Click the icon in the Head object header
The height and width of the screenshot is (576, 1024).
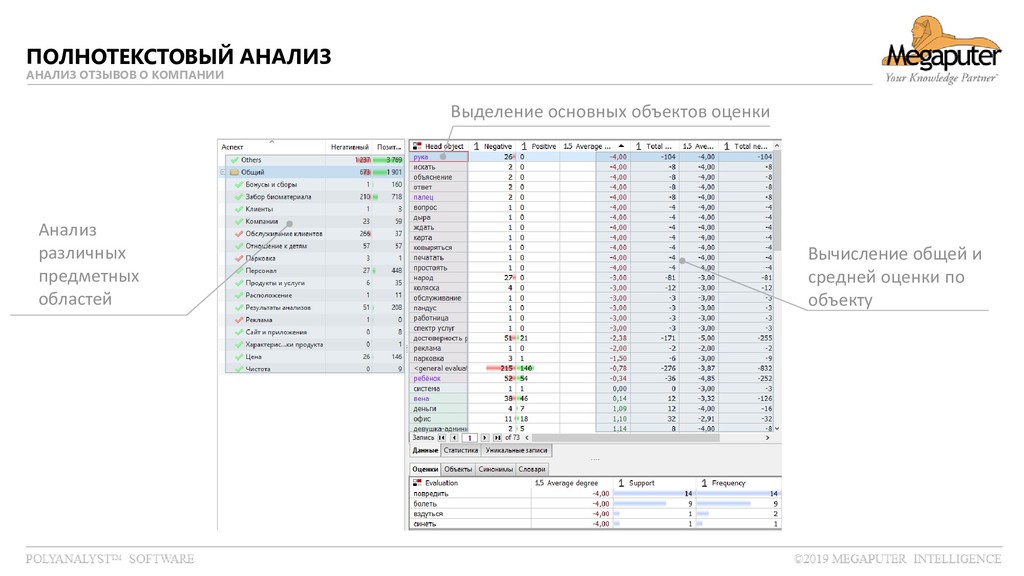[417, 146]
